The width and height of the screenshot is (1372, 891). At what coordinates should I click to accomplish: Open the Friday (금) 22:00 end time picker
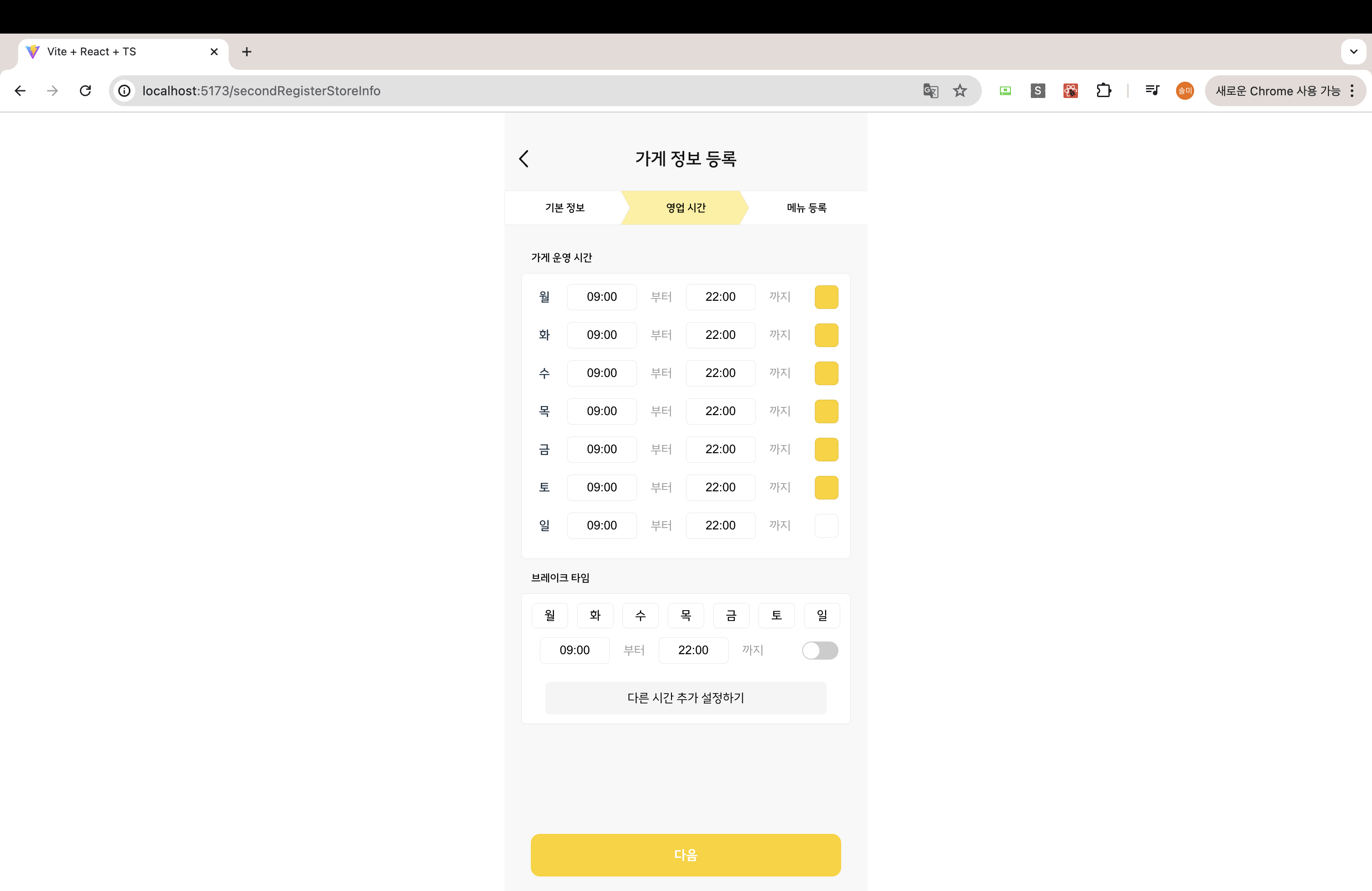point(720,449)
